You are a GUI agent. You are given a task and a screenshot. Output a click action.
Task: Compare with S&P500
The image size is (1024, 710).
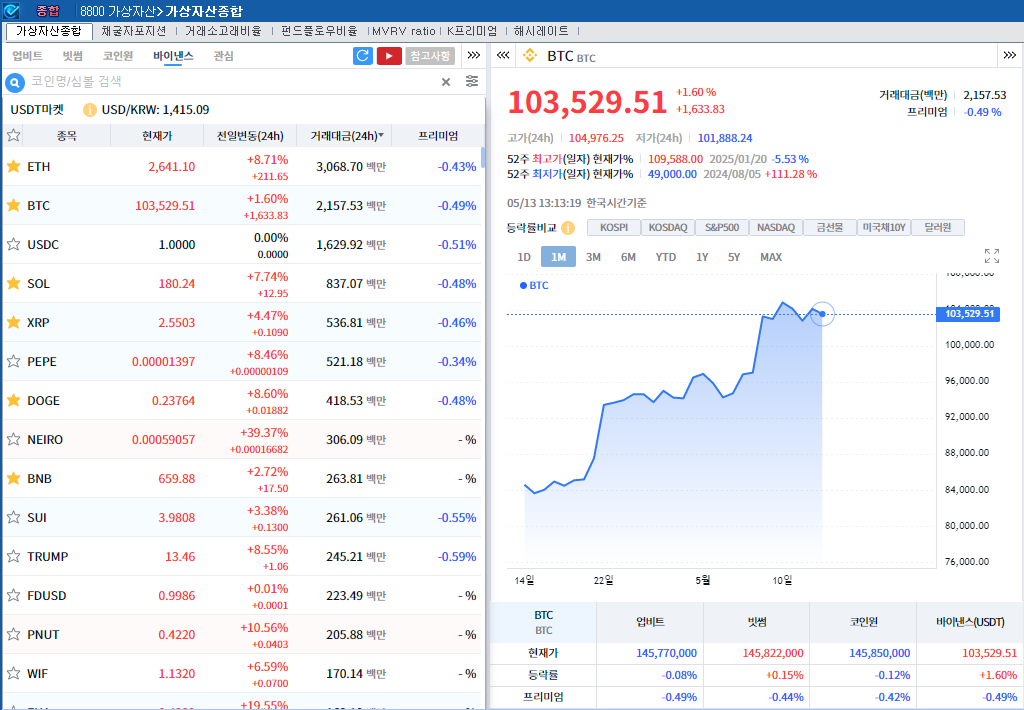(722, 227)
